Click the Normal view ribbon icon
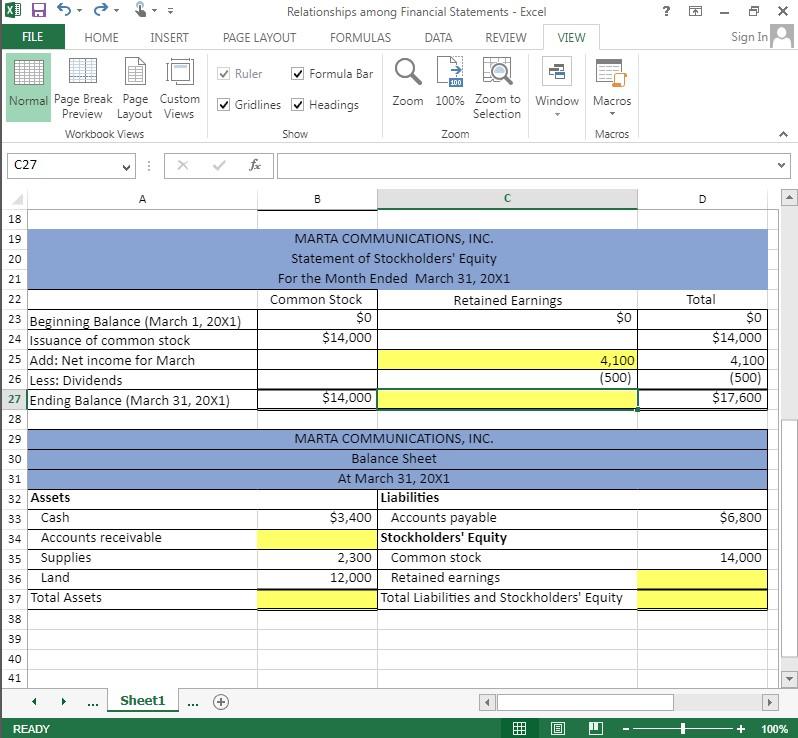 pos(28,87)
